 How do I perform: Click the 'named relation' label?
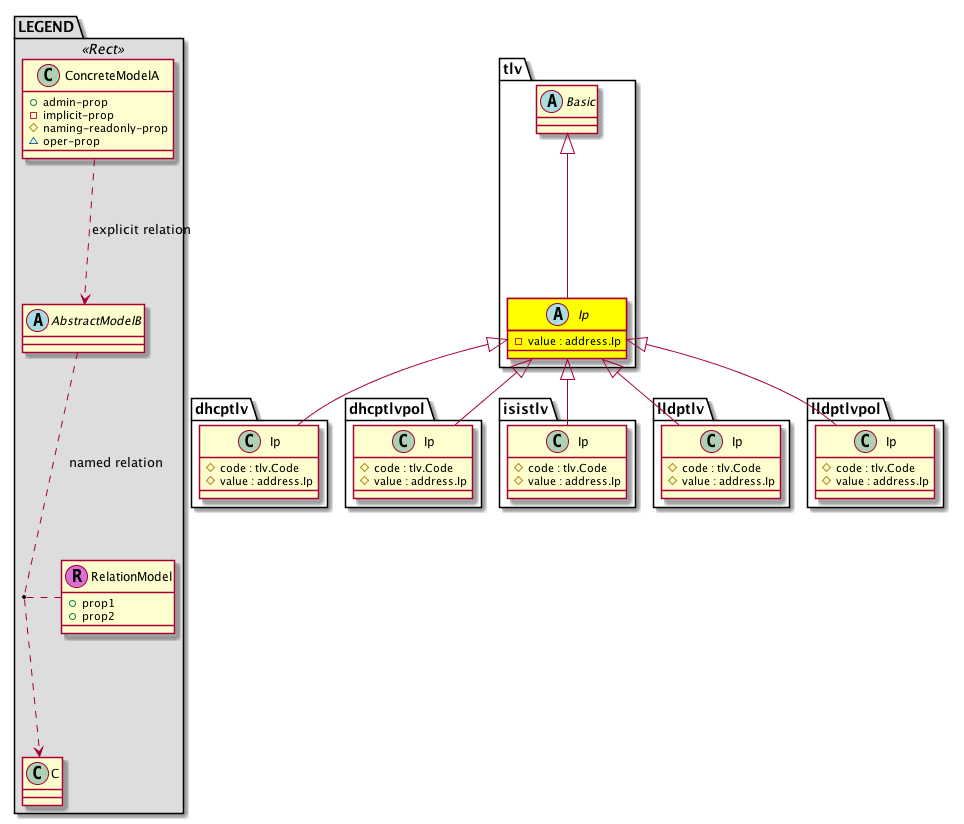(x=115, y=463)
